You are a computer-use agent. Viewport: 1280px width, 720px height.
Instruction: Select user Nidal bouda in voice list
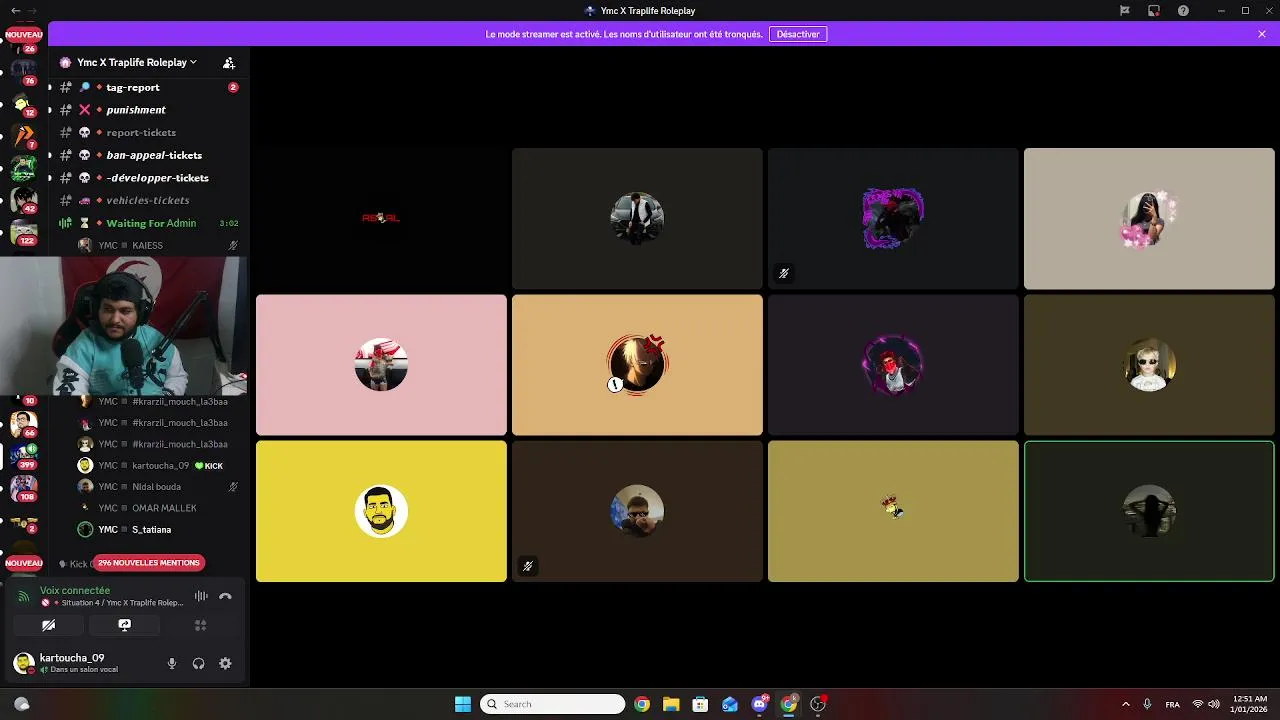click(x=158, y=487)
